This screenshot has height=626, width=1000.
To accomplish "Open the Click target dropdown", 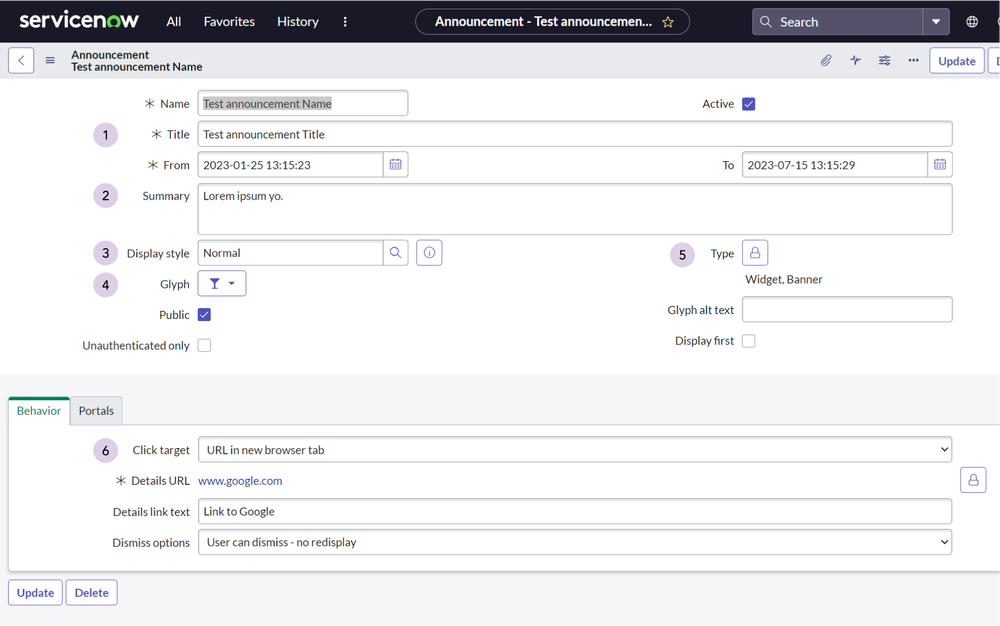I will [575, 450].
